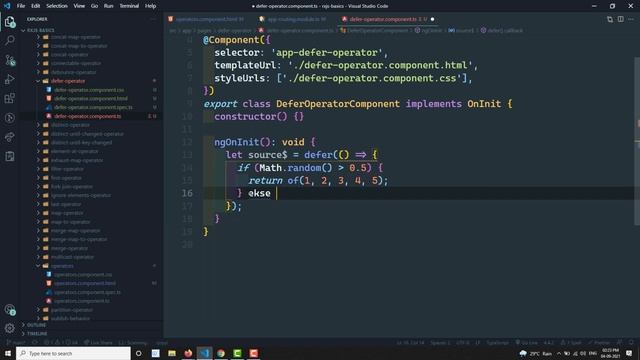Open the Run menu
The height and width of the screenshot is (360, 640).
point(108,6)
